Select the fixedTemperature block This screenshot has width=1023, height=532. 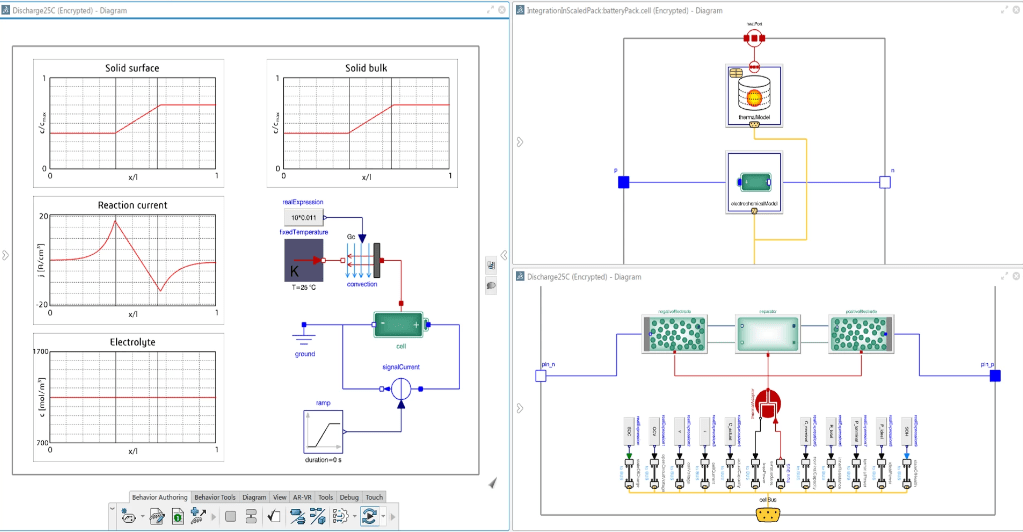(302, 259)
